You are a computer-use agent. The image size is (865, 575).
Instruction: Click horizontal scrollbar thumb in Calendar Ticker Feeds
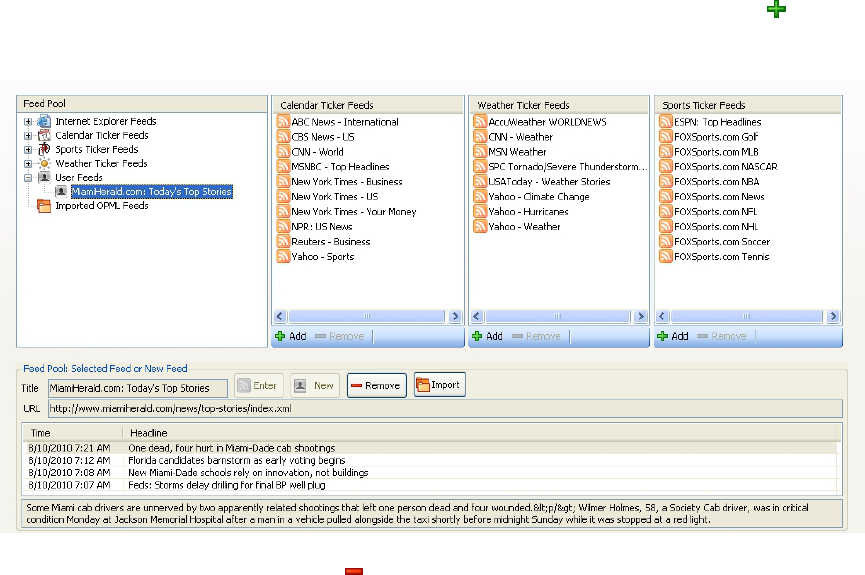[x=367, y=316]
